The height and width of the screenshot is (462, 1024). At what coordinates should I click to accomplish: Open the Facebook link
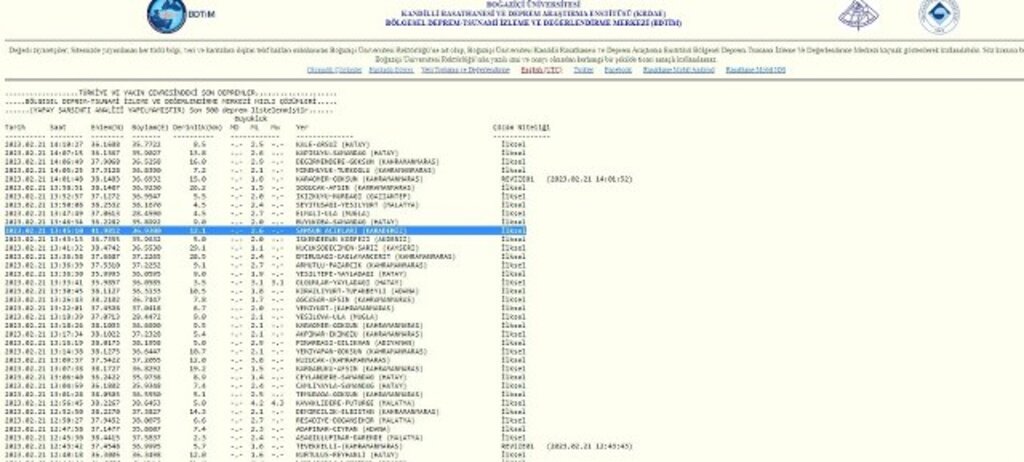tap(618, 70)
